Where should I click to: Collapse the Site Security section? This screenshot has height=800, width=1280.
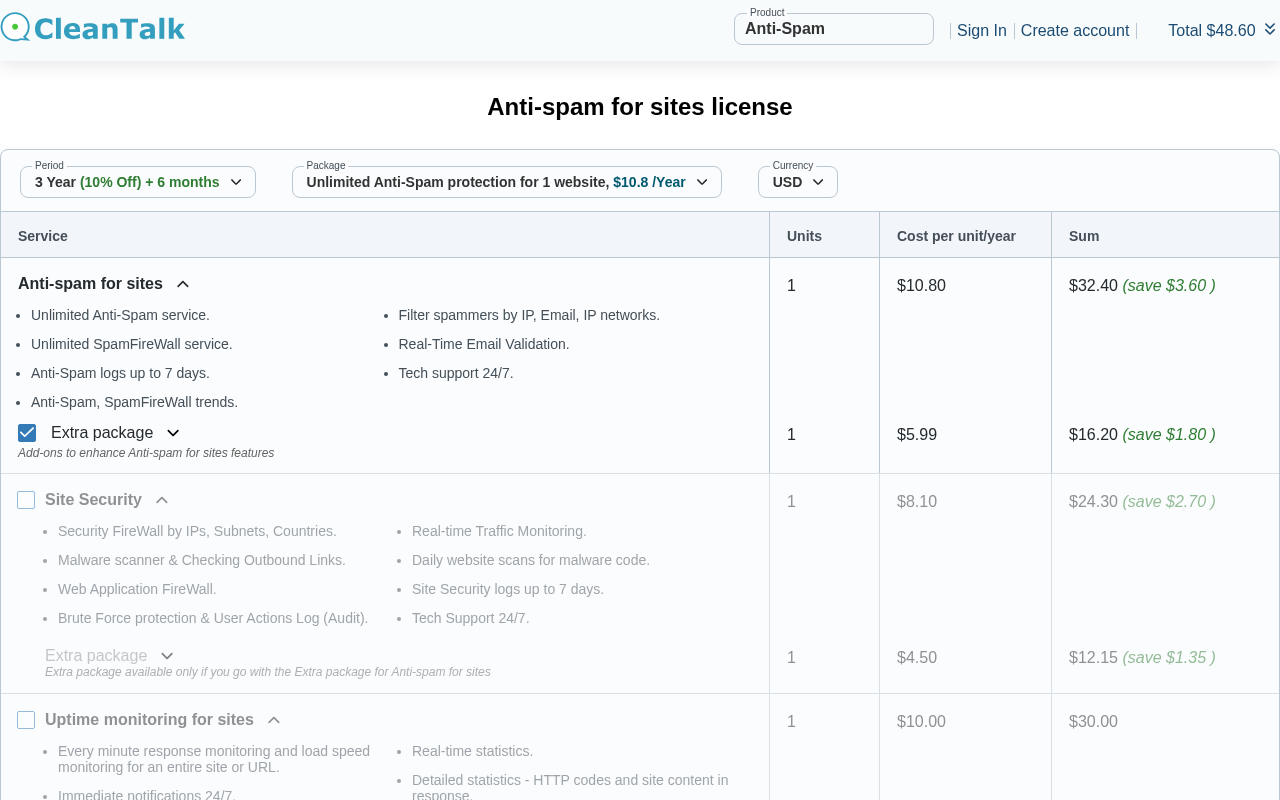(162, 500)
